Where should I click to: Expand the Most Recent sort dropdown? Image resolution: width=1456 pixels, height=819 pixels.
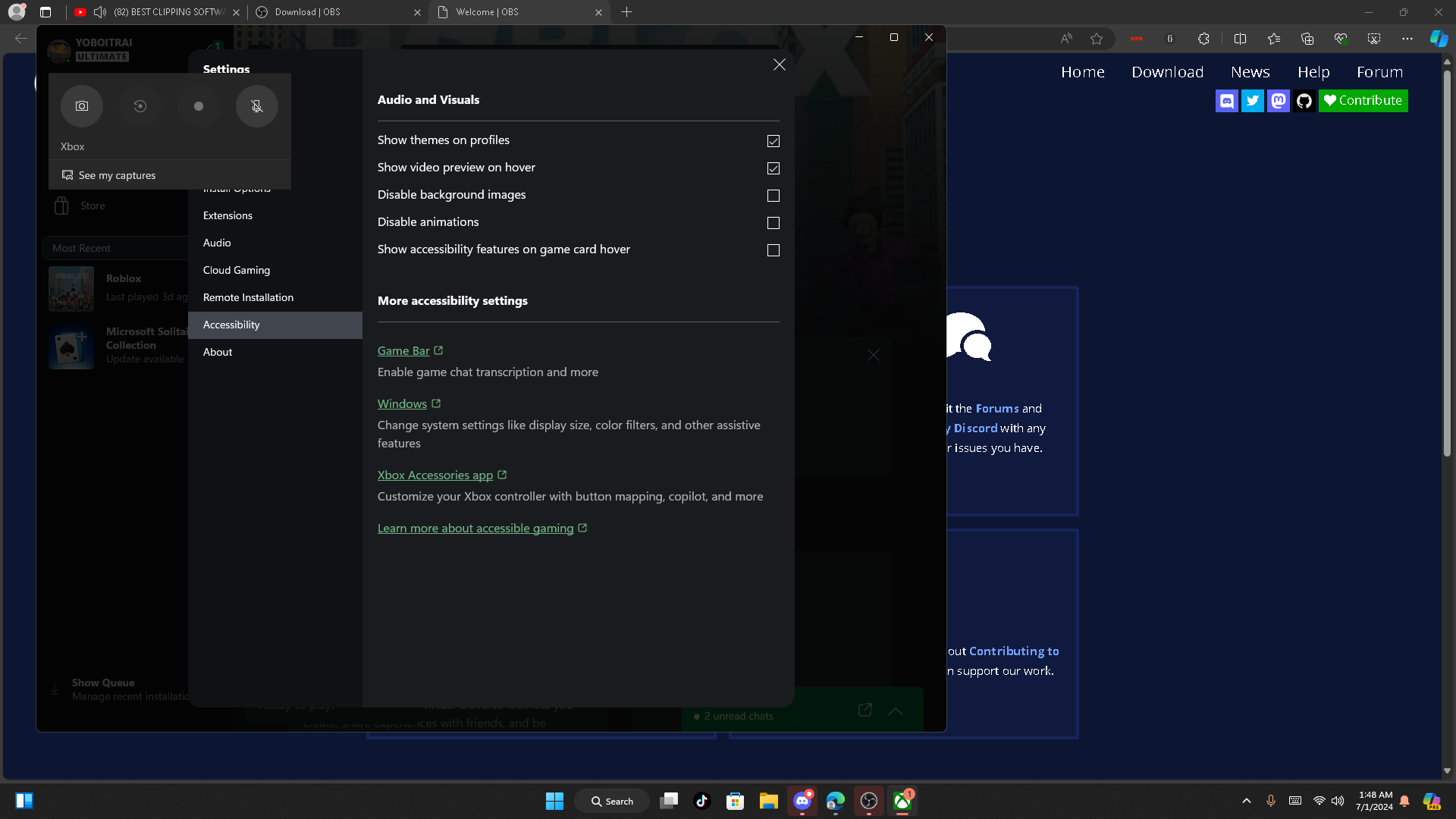[116, 248]
